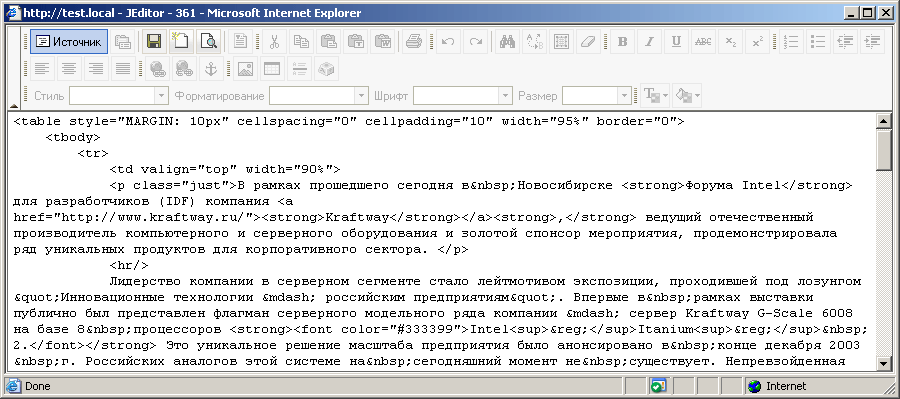This screenshot has width=900, height=399.
Task: Align text left
Action: pos(41,69)
